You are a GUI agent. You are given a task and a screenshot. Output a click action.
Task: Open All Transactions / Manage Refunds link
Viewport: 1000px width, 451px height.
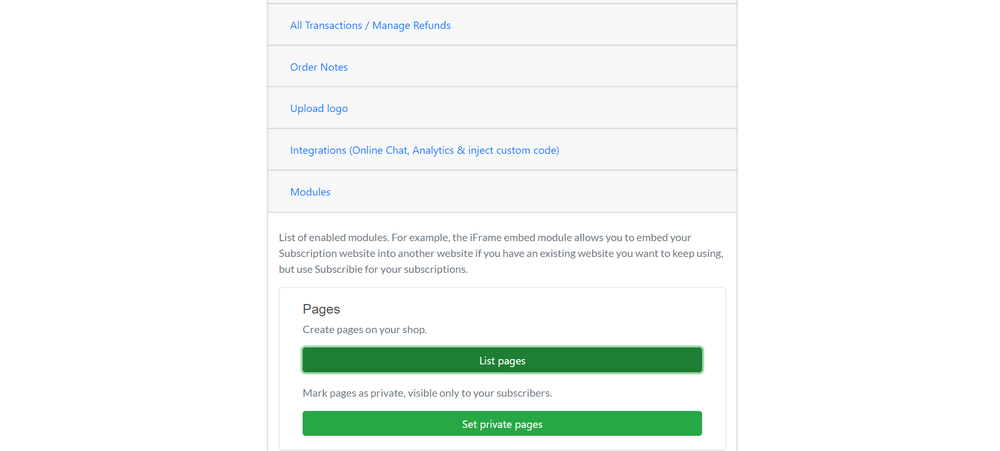pyautogui.click(x=370, y=26)
